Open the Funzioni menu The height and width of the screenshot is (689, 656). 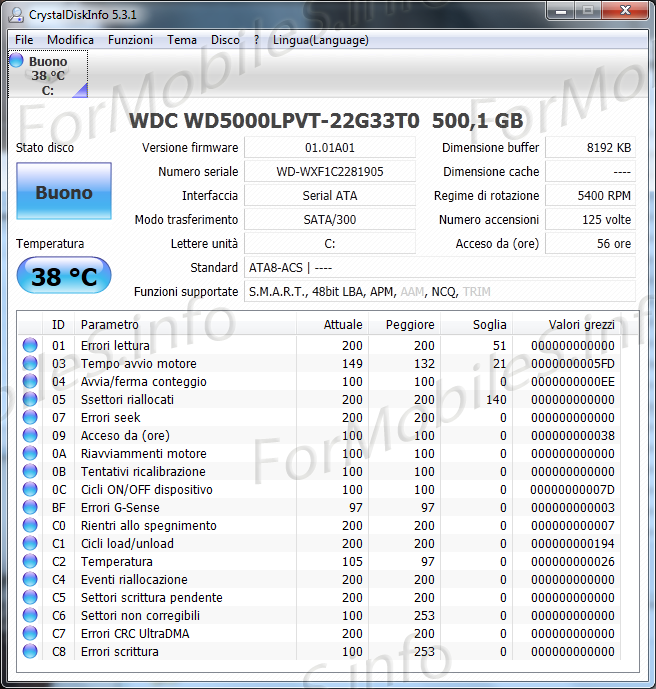tap(130, 40)
